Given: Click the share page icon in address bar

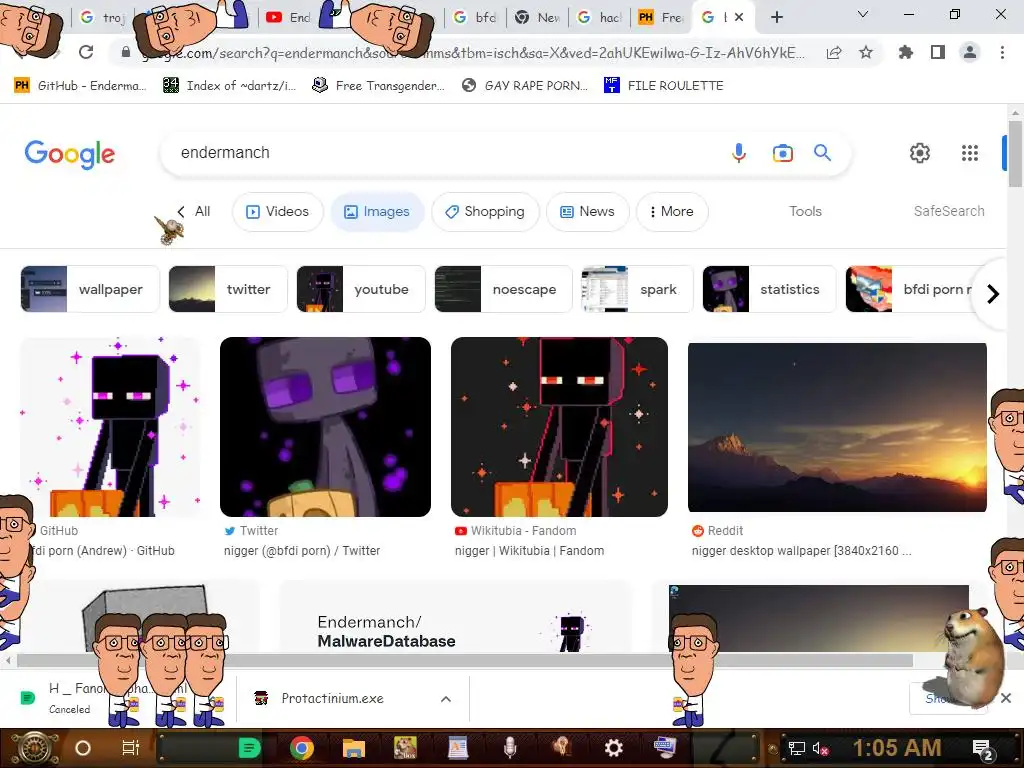Looking at the screenshot, I should [x=834, y=53].
